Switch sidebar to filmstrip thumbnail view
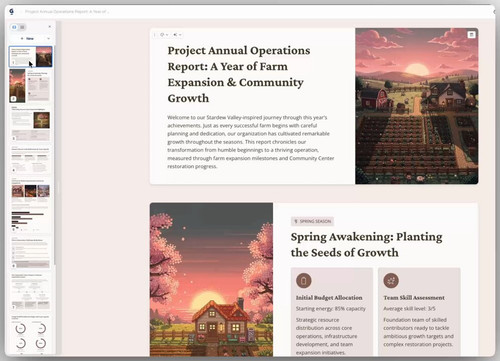 [x=14, y=27]
